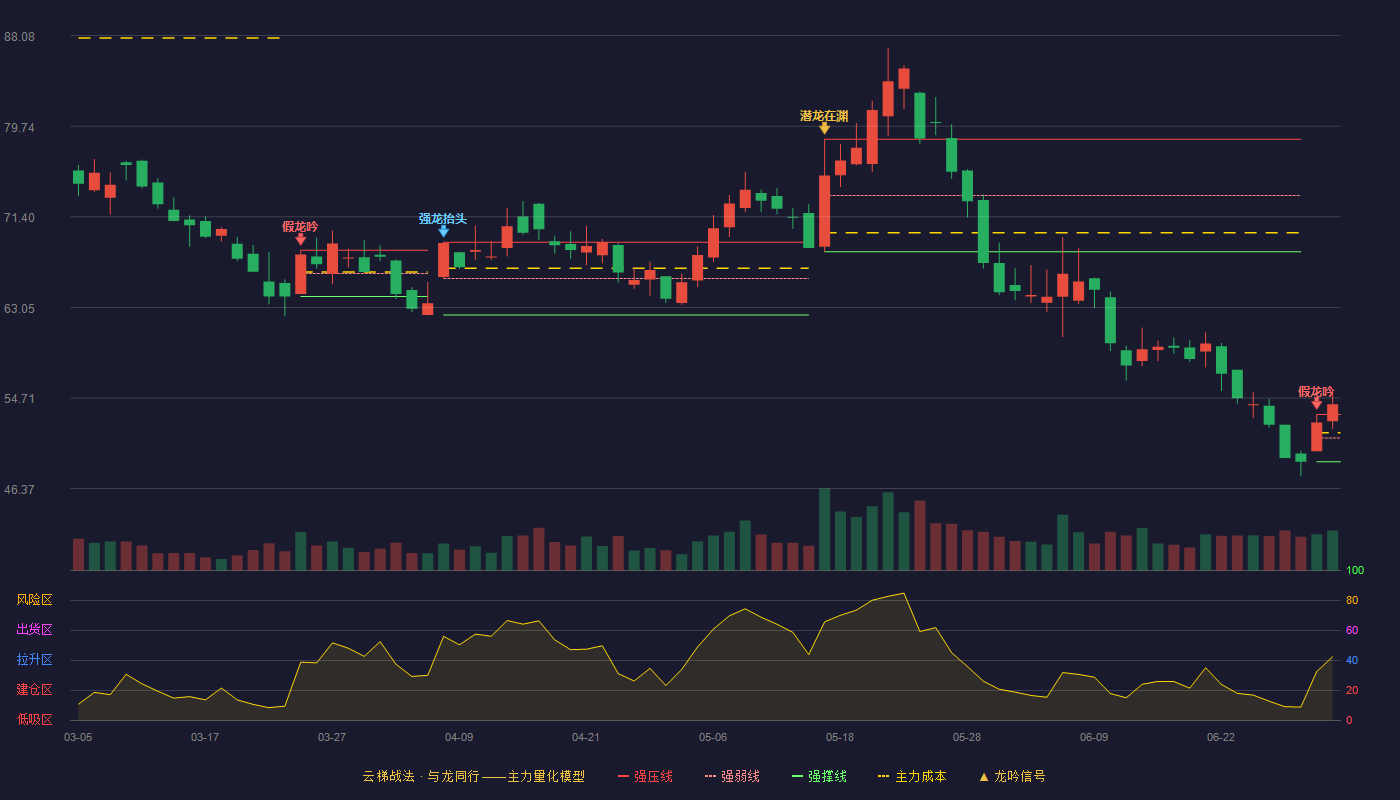This screenshot has width=1400, height=800.
Task: Click the 04-09 date label
Action: [x=459, y=737]
